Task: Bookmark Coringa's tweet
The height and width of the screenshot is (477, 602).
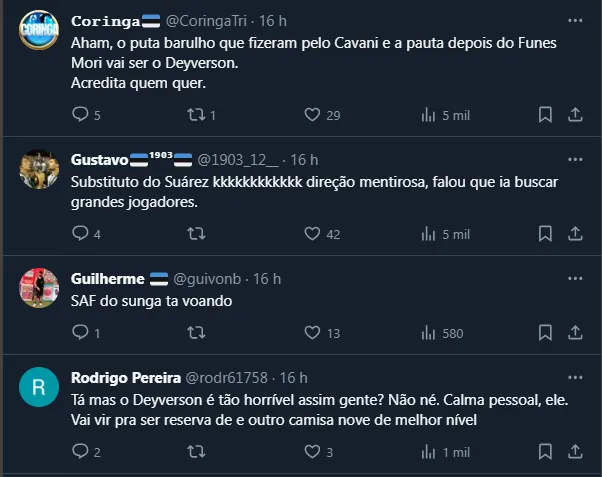Action: (x=545, y=115)
